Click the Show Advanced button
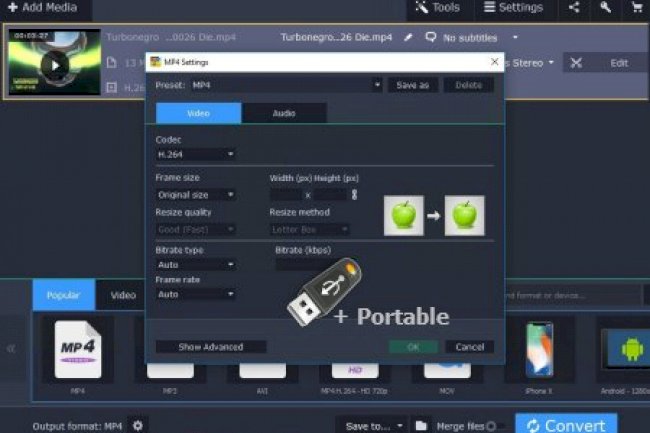The height and width of the screenshot is (433, 650). click(x=211, y=347)
